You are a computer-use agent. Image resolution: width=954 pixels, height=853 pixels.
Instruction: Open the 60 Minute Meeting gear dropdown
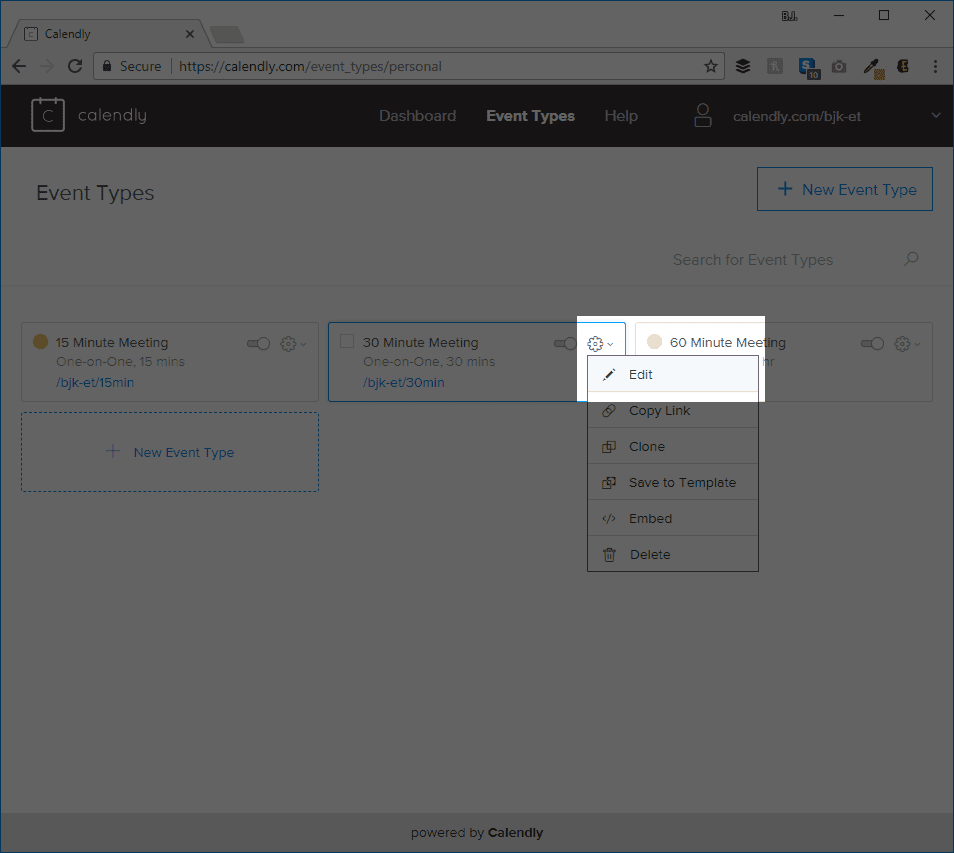[x=907, y=344]
